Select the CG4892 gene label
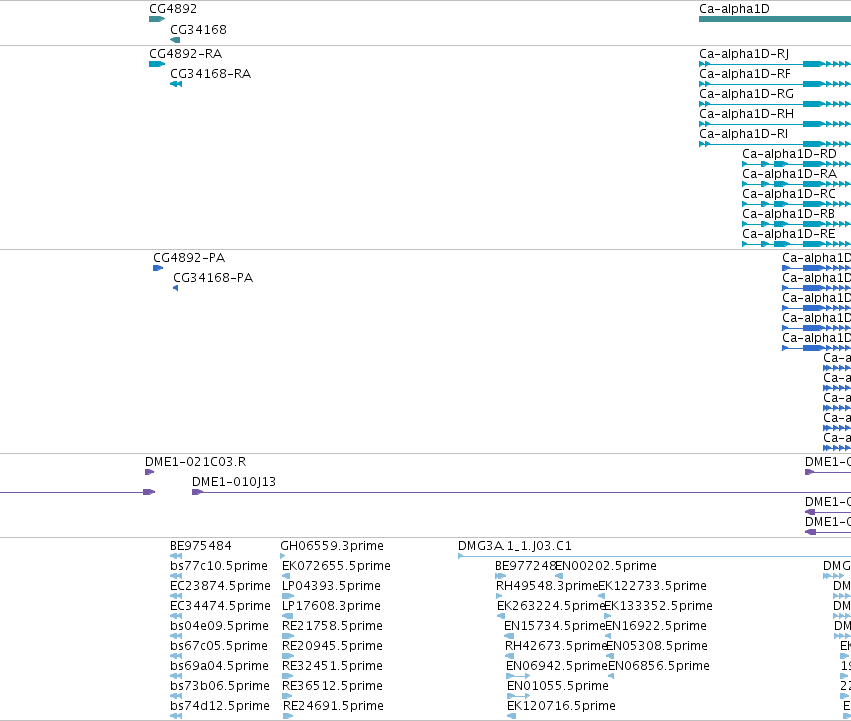The height and width of the screenshot is (721, 851). point(173,9)
